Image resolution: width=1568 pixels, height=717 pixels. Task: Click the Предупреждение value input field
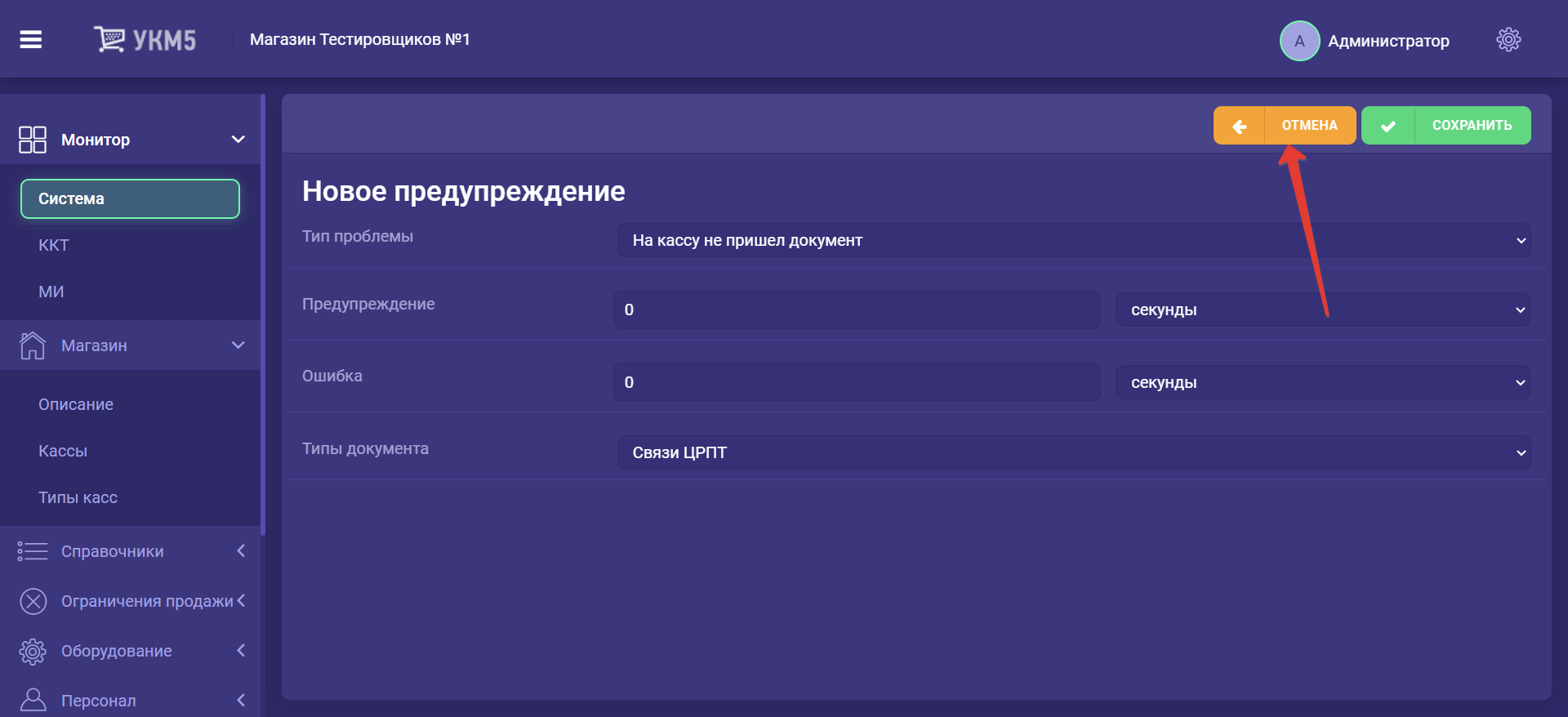click(x=857, y=310)
